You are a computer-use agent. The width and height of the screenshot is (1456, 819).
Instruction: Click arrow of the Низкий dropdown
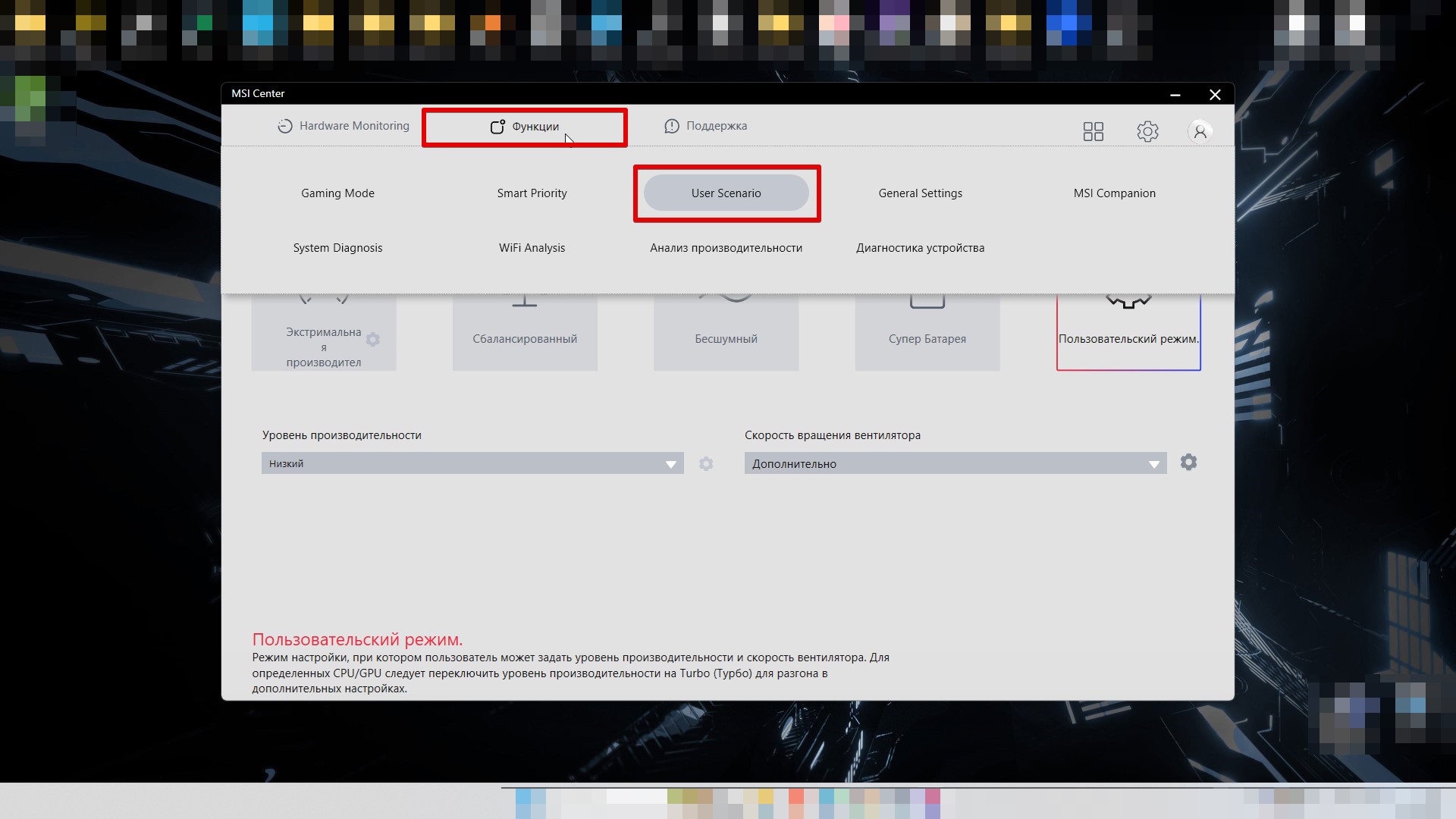pyautogui.click(x=670, y=464)
